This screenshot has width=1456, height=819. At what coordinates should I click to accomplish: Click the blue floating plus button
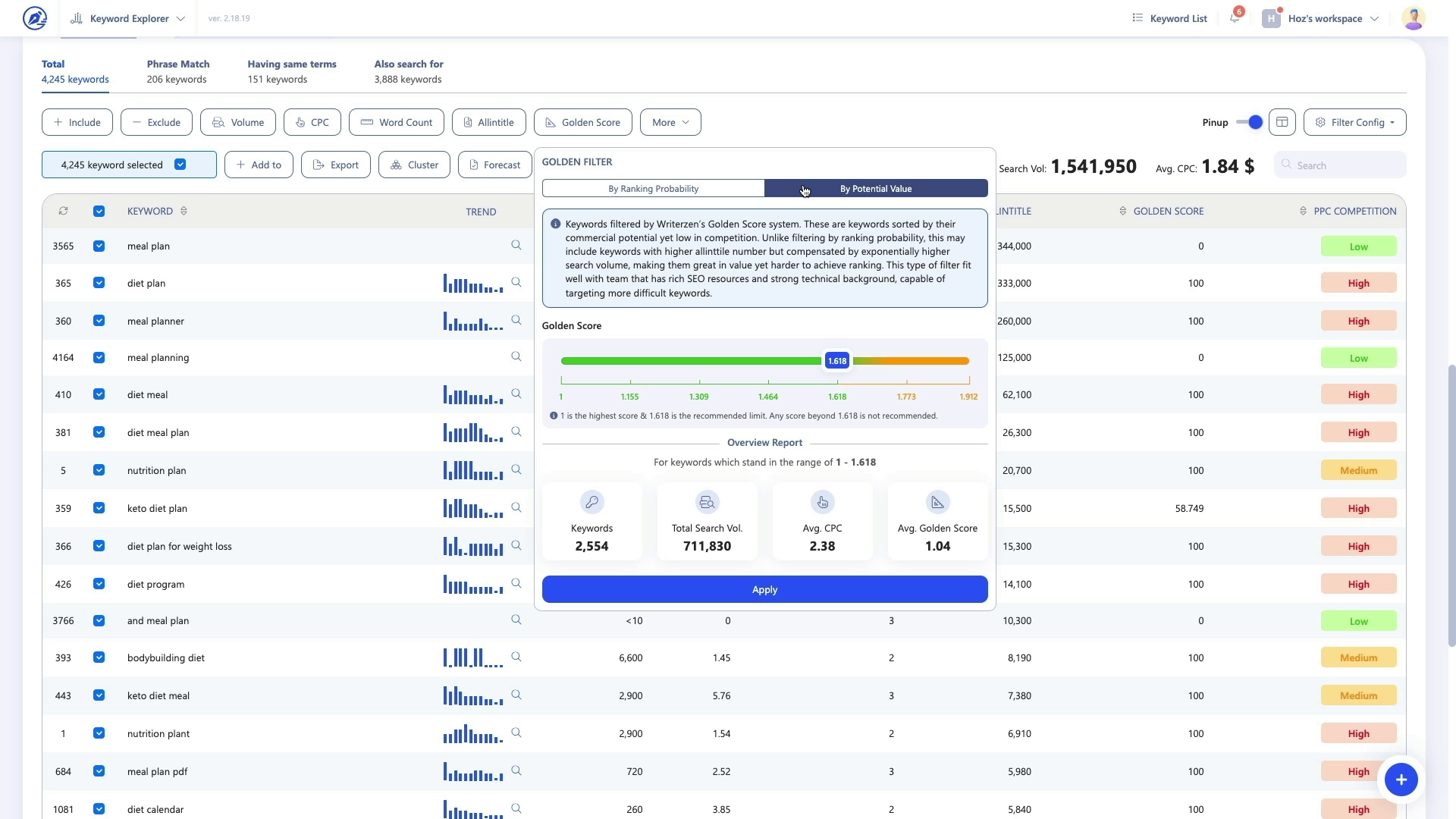[x=1401, y=780]
